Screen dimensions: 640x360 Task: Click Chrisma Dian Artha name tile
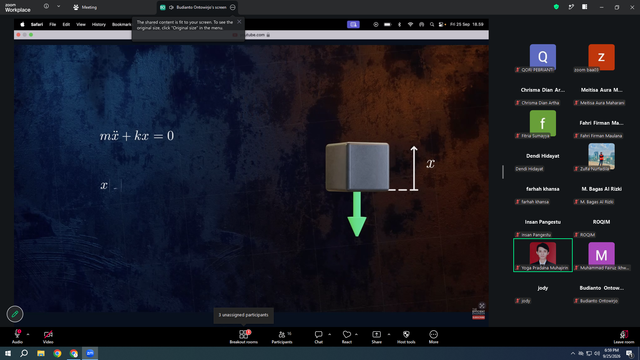pos(542,91)
